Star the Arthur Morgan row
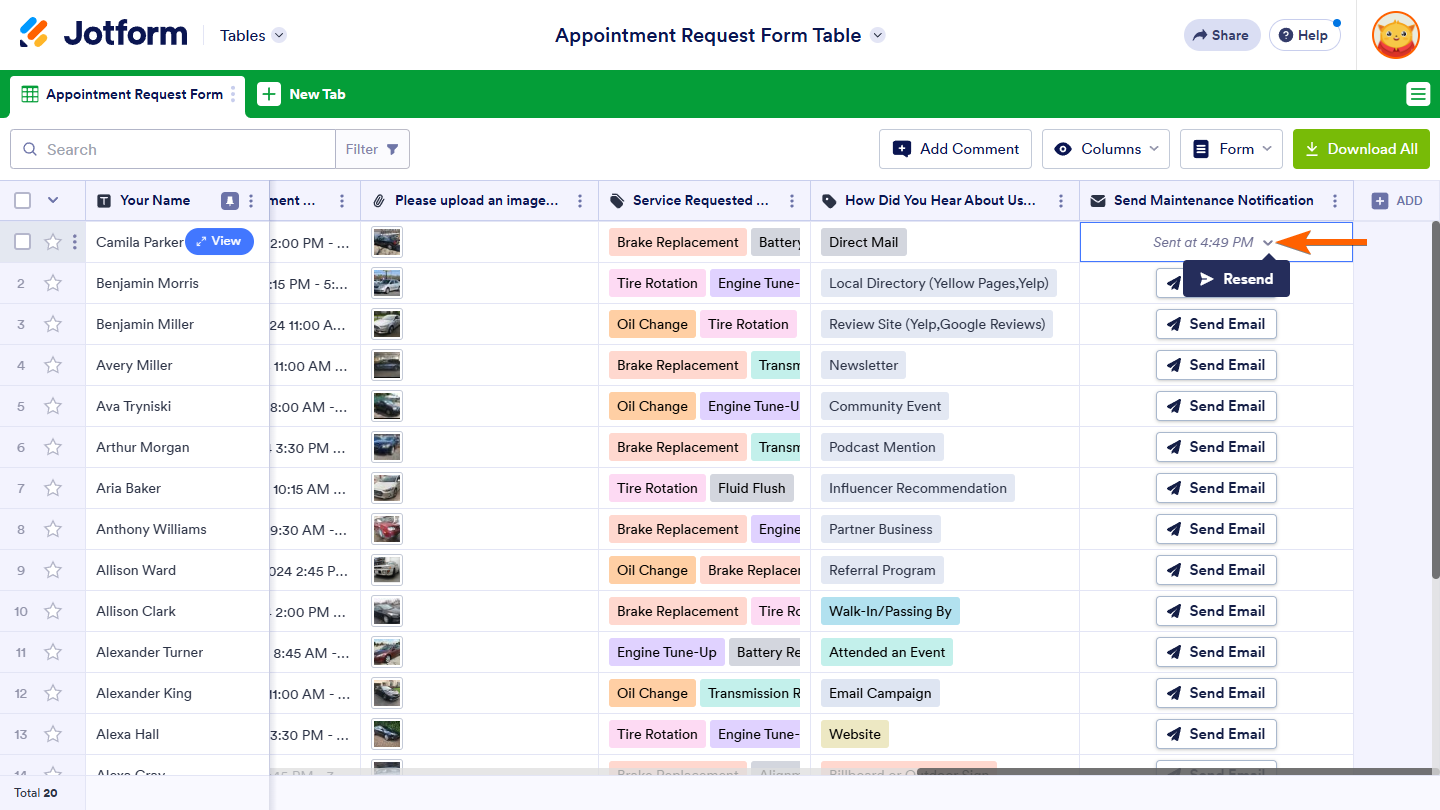Viewport: 1440px width, 810px height. pyautogui.click(x=53, y=447)
